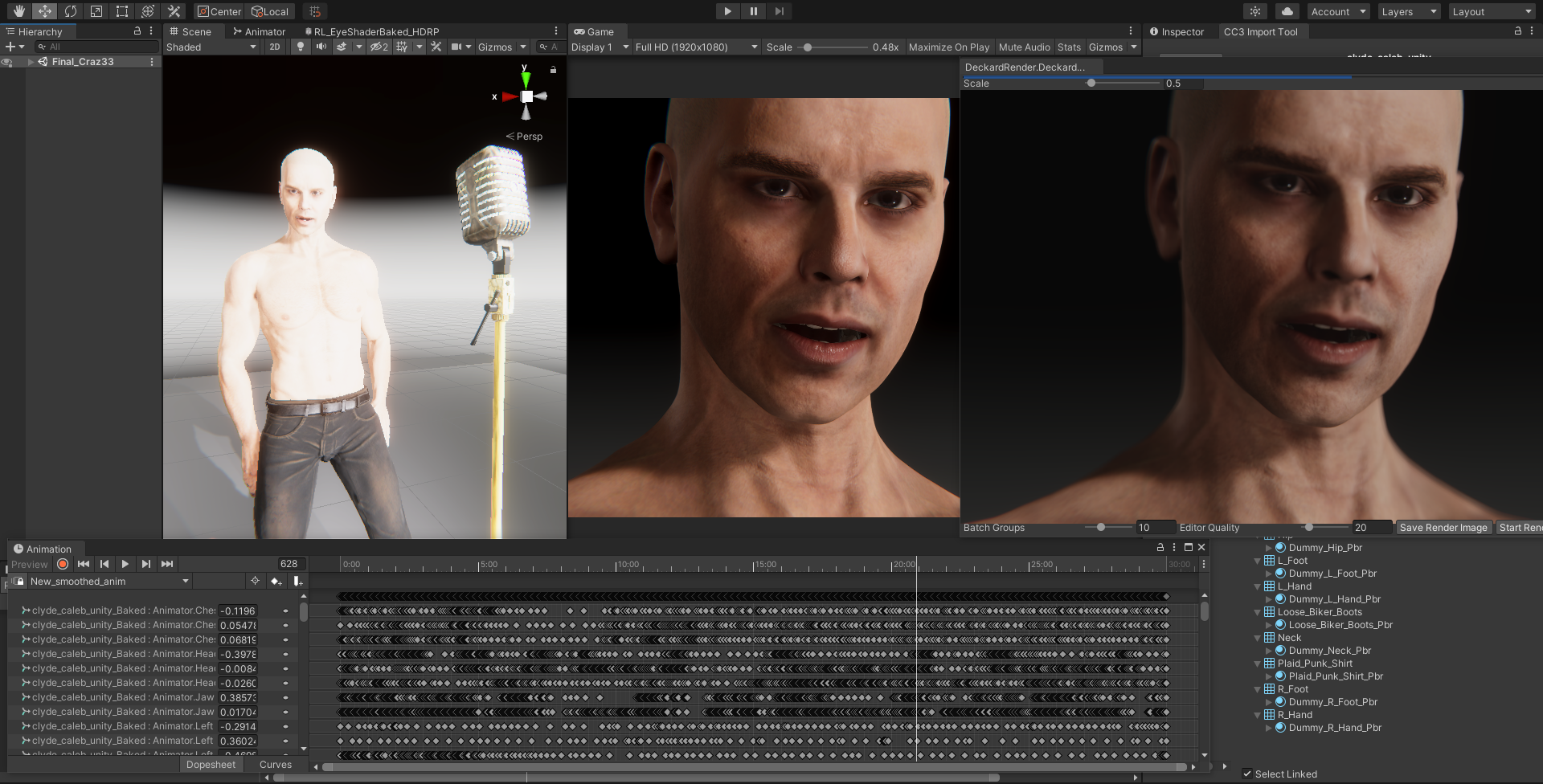This screenshot has height=784, width=1543.
Task: Toggle 2D view mode in Scene
Action: (x=275, y=47)
